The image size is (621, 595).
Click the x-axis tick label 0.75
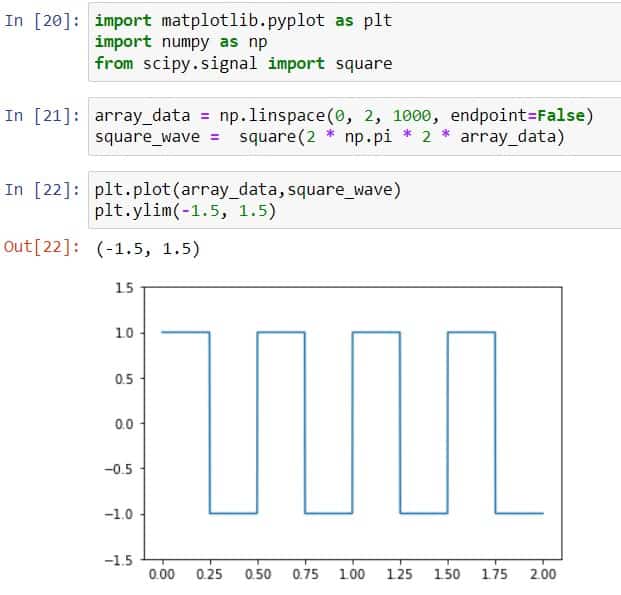coord(305,574)
